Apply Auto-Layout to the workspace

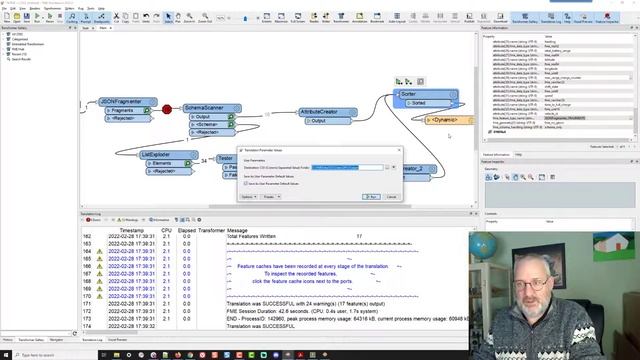point(397,17)
